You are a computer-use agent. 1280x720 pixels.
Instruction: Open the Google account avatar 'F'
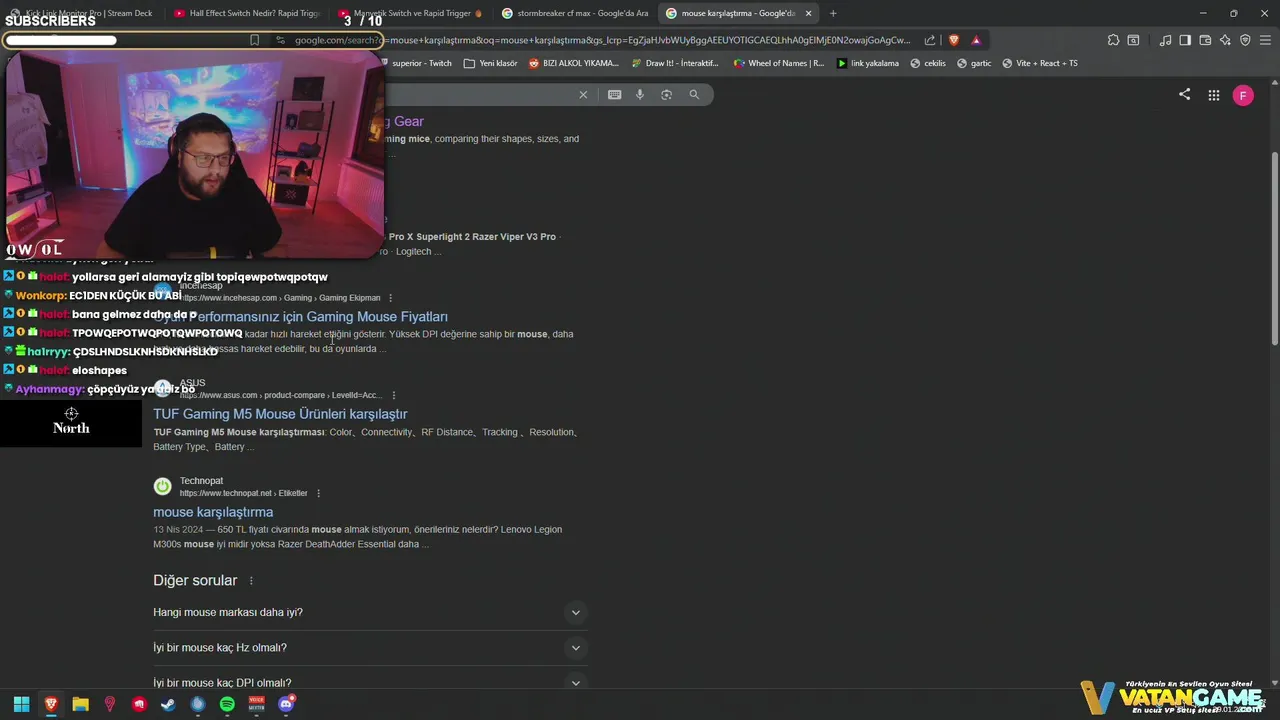[x=1243, y=95]
